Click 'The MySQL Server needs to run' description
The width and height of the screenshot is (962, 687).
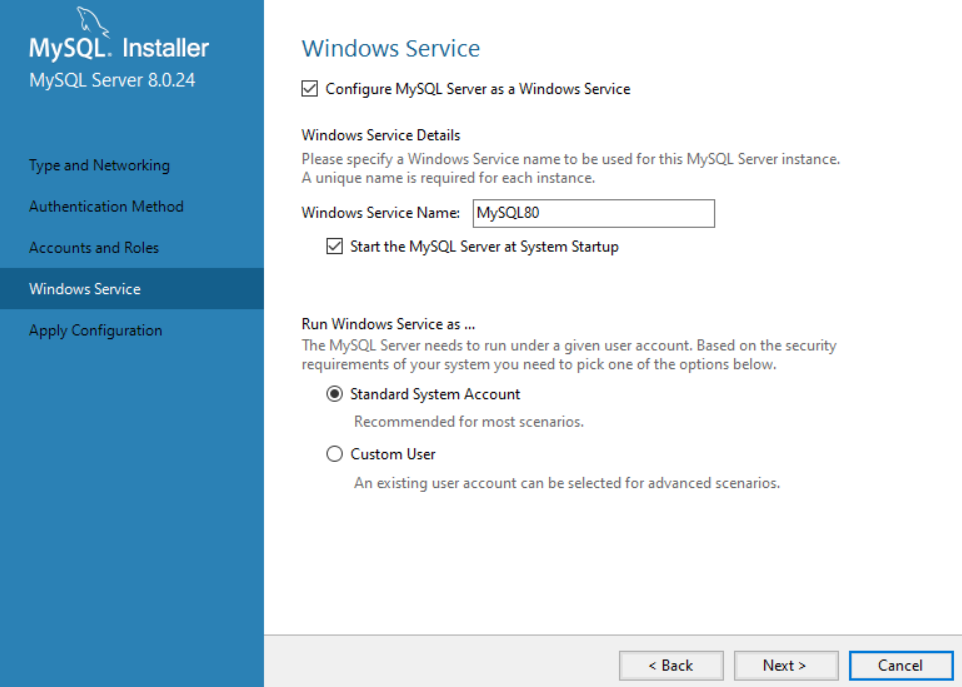pos(569,355)
